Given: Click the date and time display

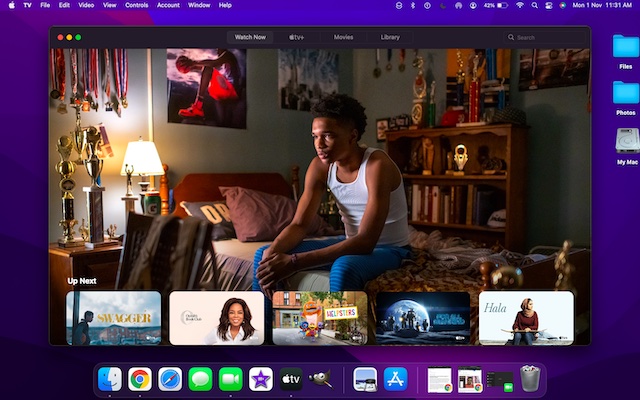Looking at the screenshot, I should [x=602, y=5].
